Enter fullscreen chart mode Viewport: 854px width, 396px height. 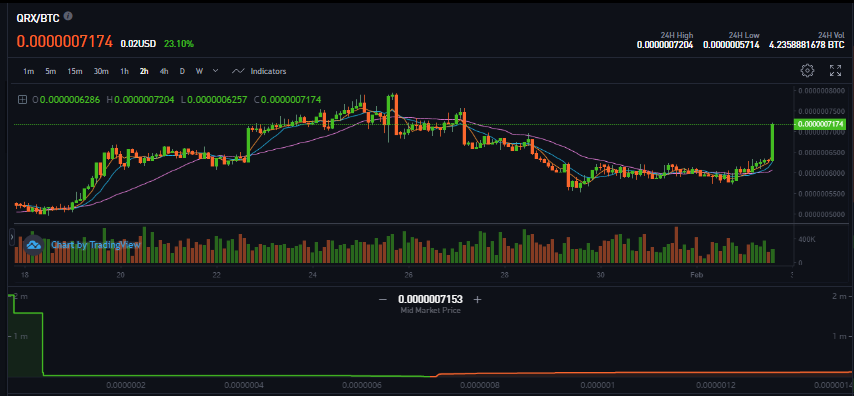coord(835,71)
